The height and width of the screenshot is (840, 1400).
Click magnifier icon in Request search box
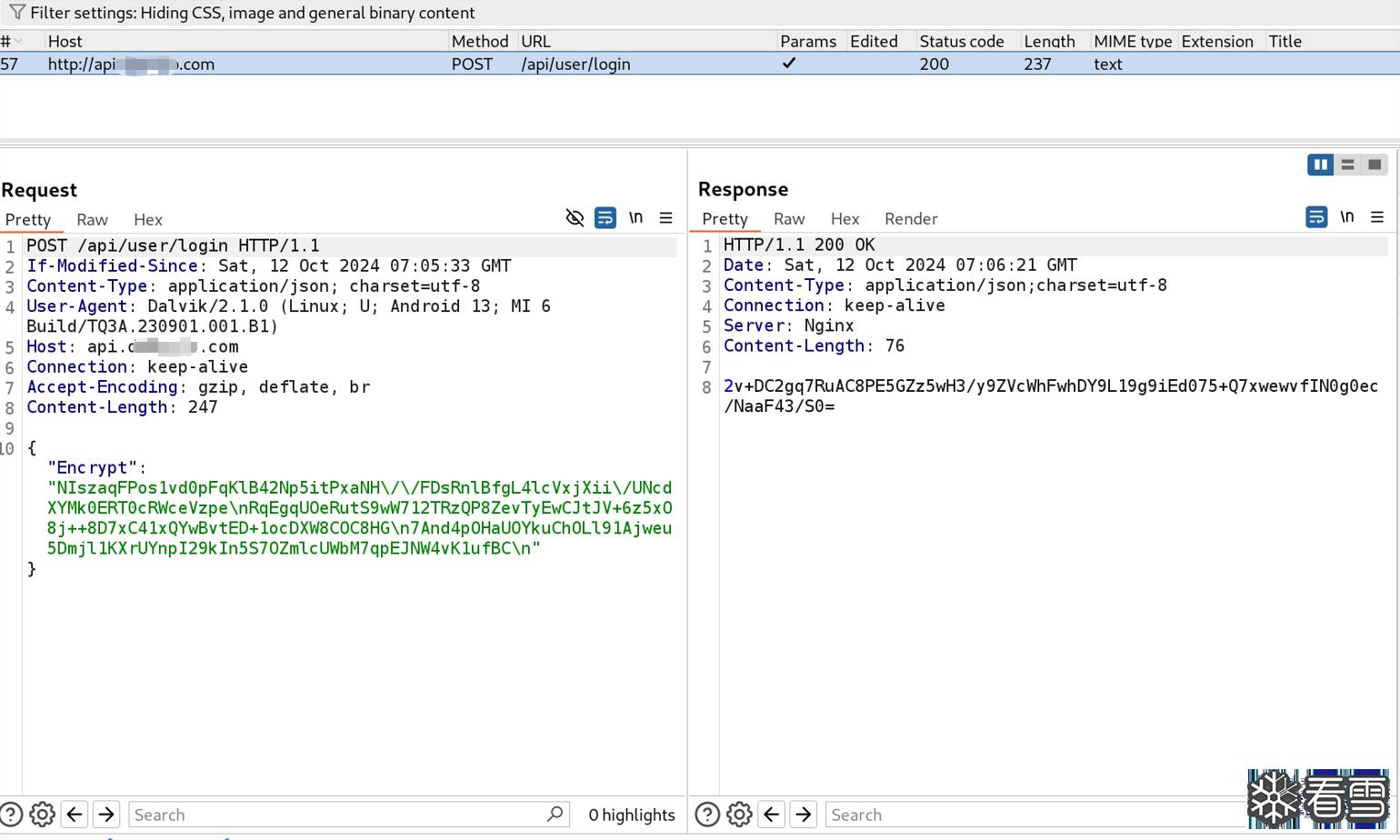555,815
